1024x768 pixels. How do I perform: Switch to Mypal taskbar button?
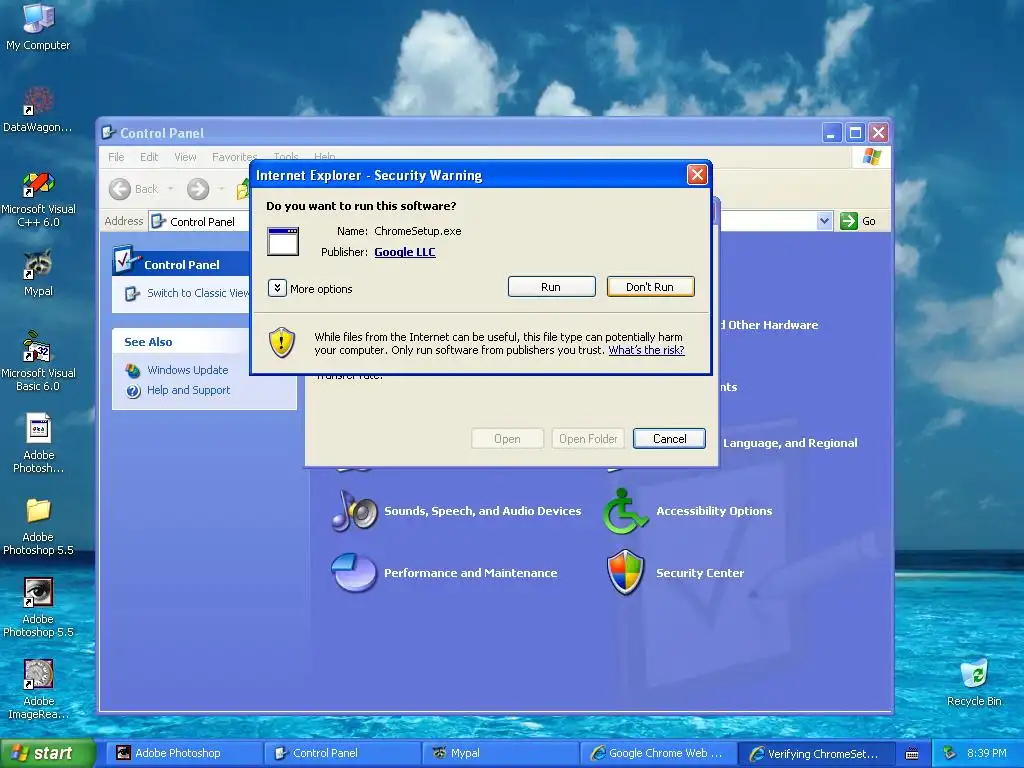click(501, 753)
